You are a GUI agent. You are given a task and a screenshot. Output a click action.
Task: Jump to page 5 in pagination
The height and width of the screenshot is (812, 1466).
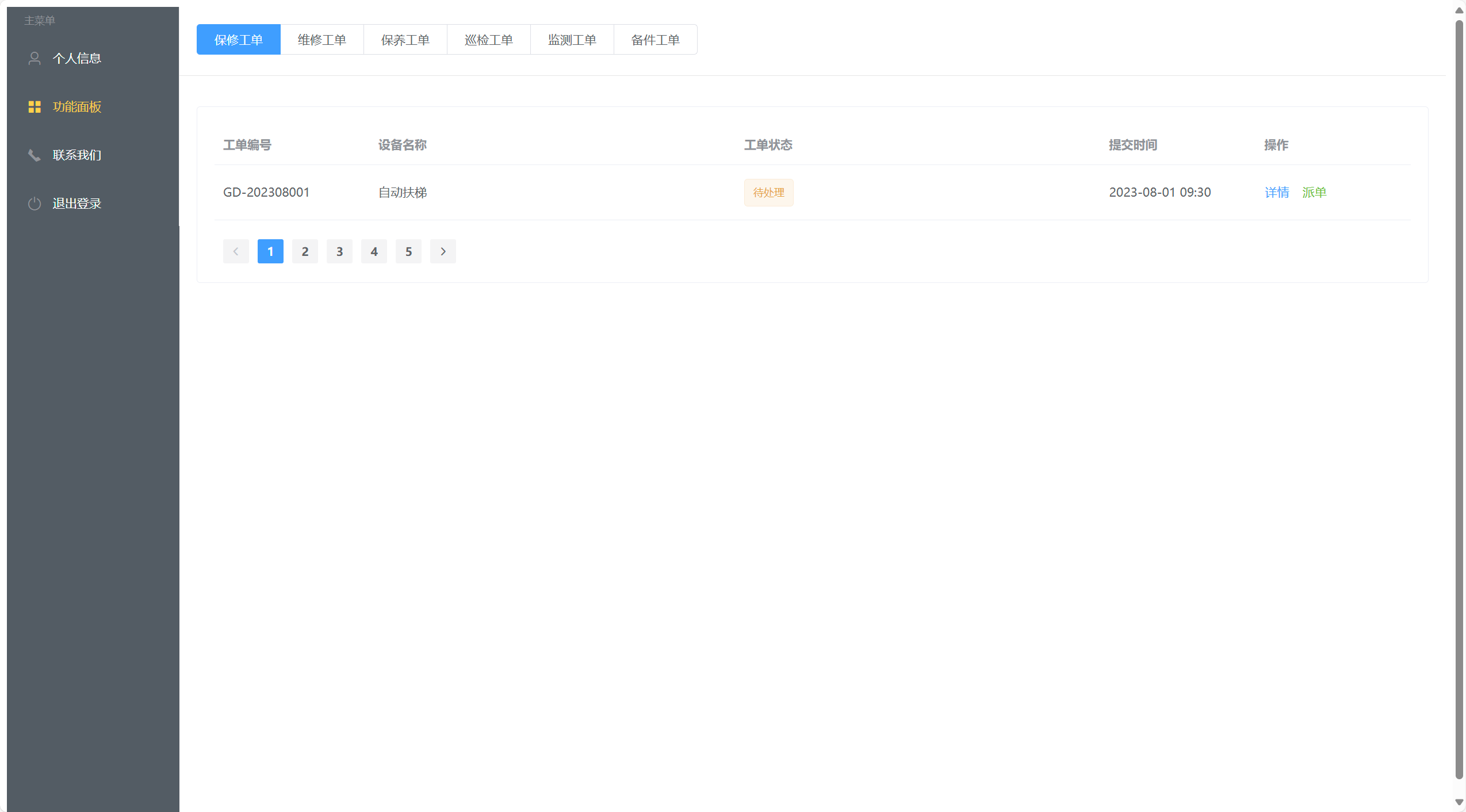[x=408, y=251]
